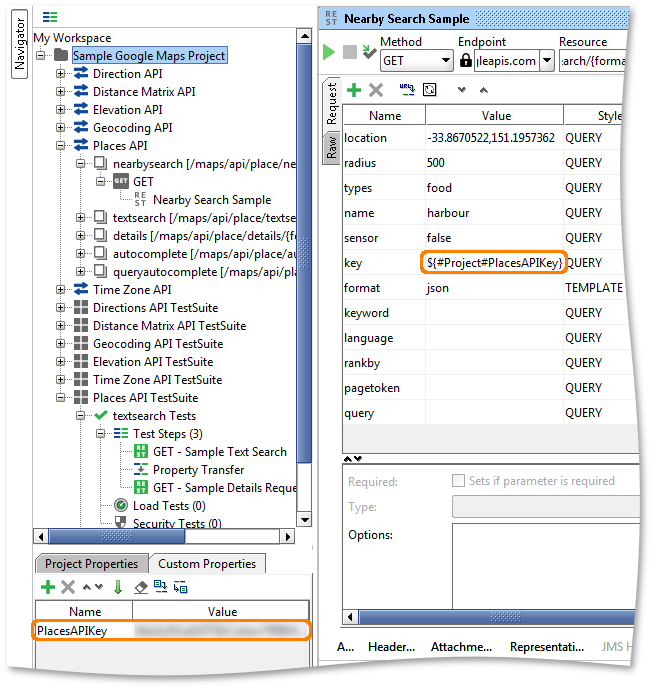Viewport: 653px width, 690px height.
Task: Toggle 'Sets if parameter is required' checkbox
Action: pyautogui.click(x=458, y=480)
